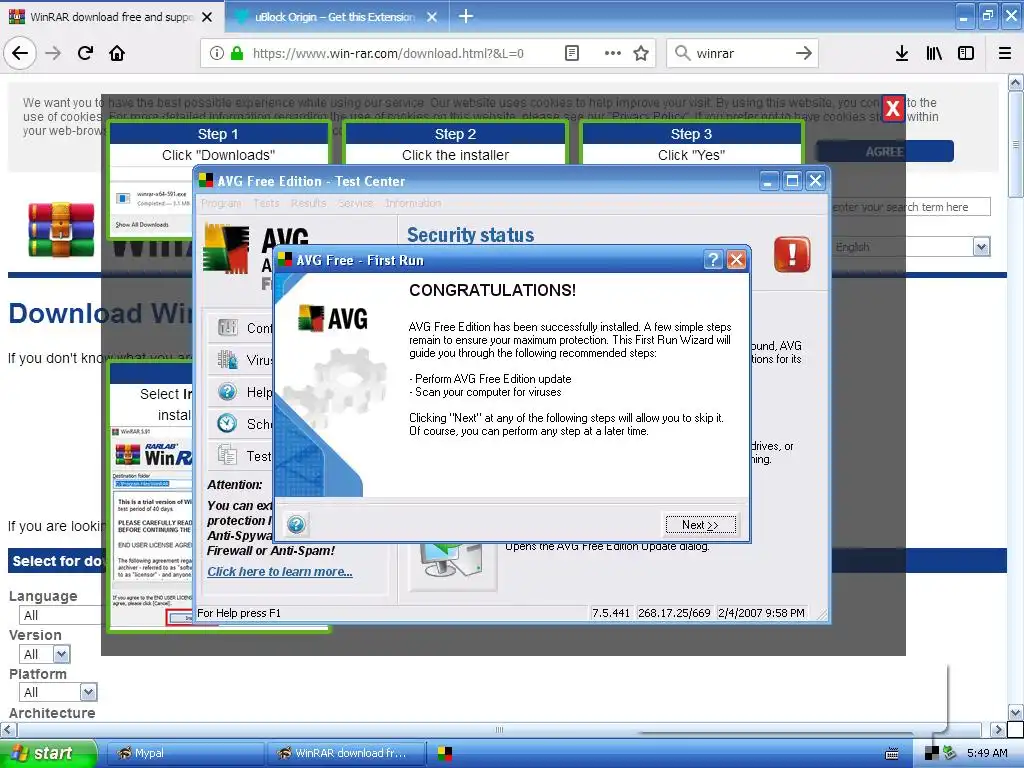Open help via round question icon in wizard
The height and width of the screenshot is (768, 1024).
(296, 524)
